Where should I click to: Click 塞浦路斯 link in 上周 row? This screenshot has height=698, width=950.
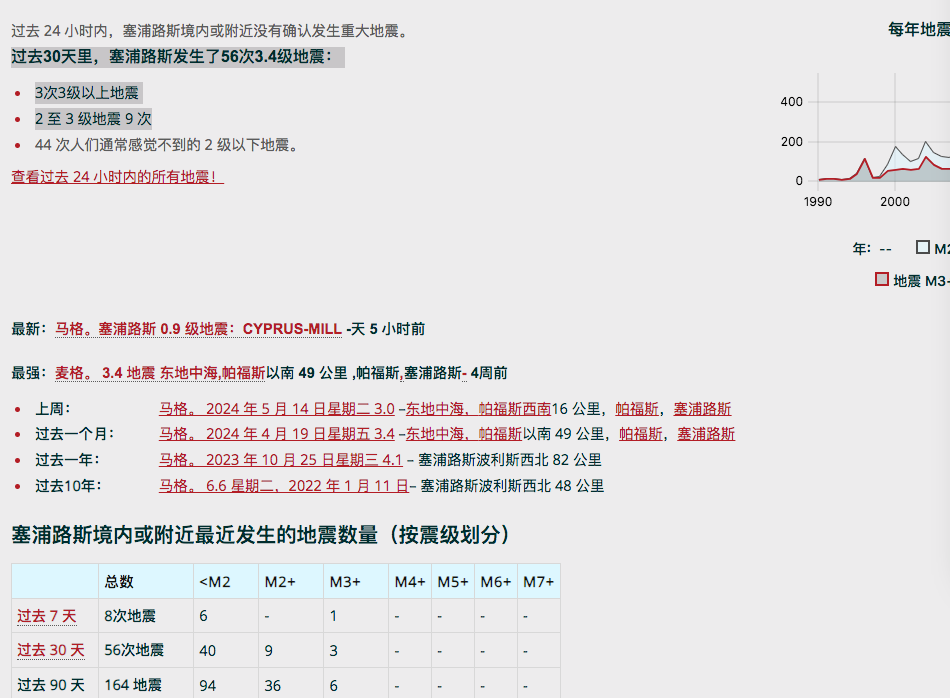702,409
